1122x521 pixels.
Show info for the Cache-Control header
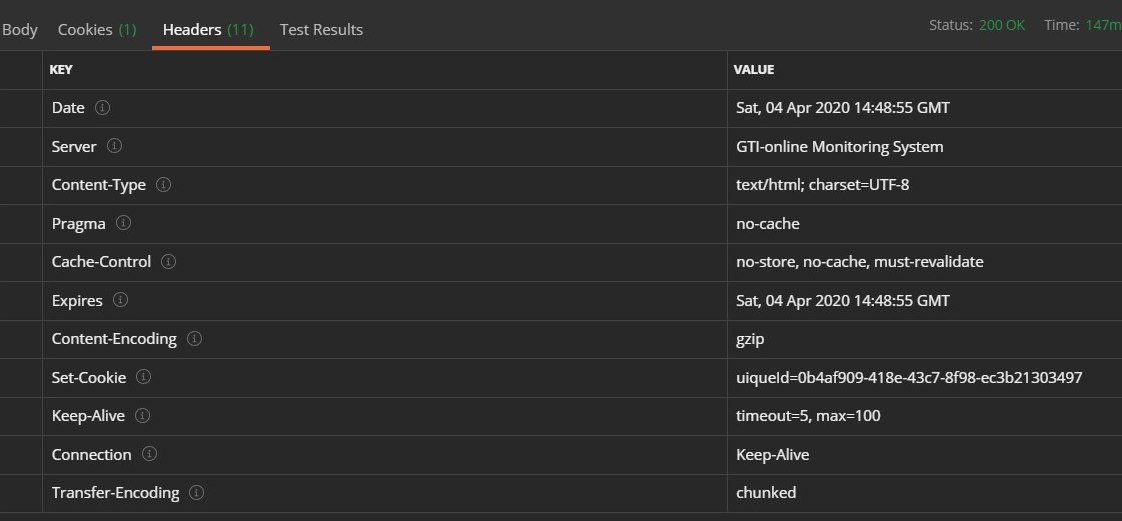click(x=169, y=262)
